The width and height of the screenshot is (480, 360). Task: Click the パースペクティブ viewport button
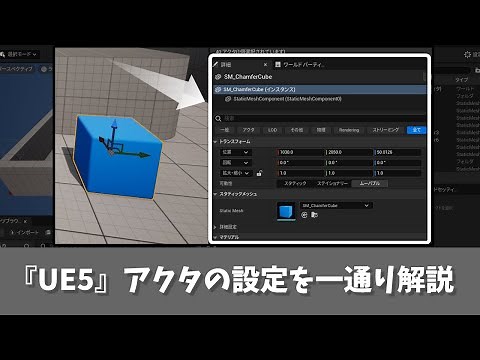17,69
